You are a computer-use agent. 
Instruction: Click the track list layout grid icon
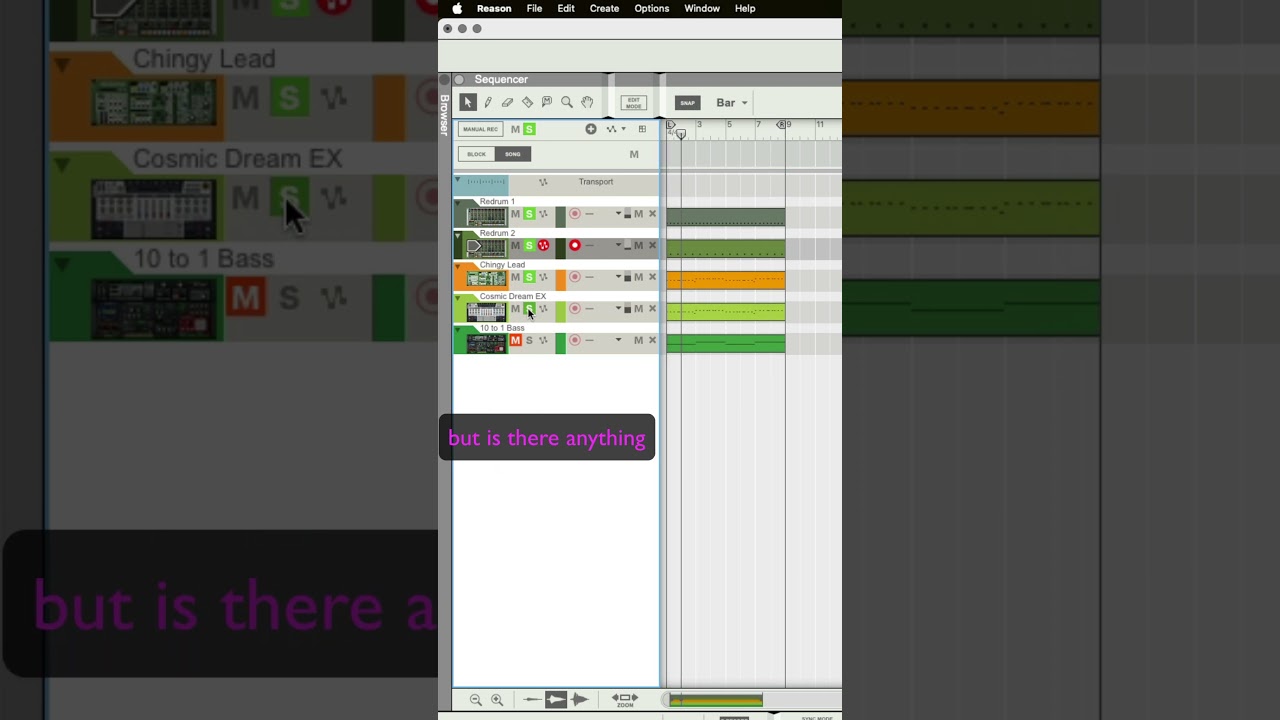(x=642, y=129)
